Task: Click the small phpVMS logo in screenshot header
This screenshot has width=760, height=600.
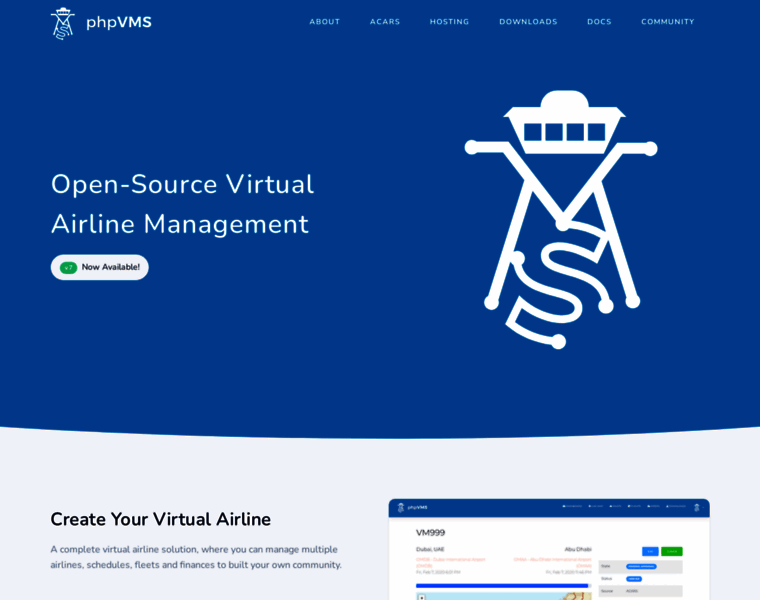Action: click(412, 507)
